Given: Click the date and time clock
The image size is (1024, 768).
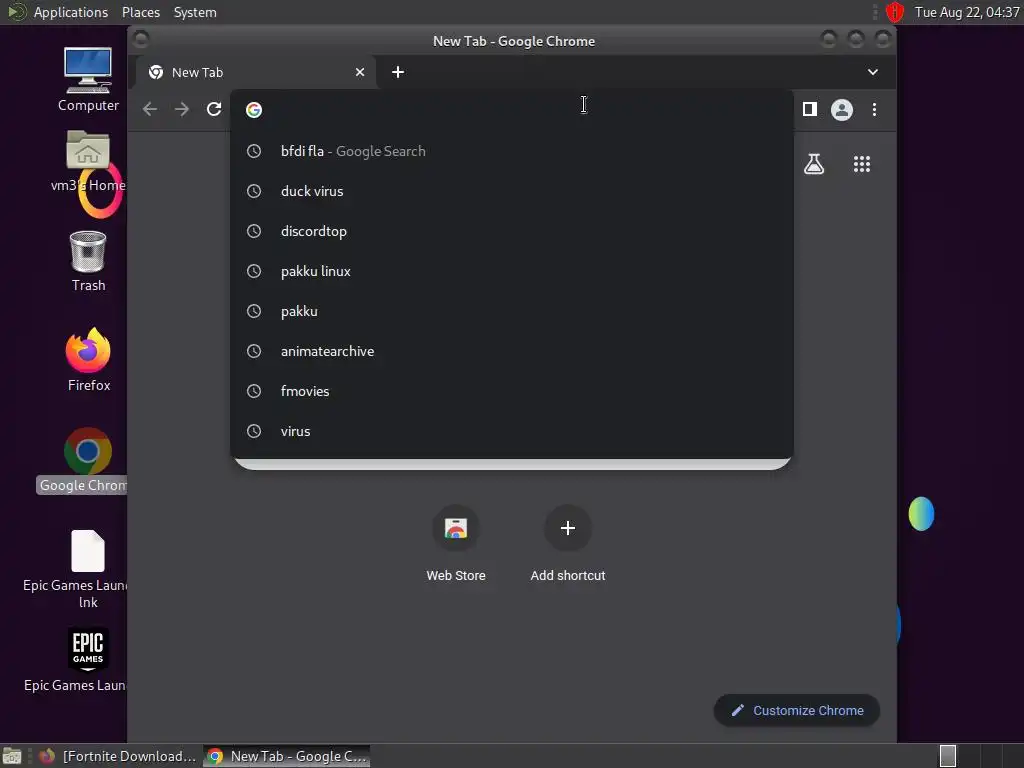Looking at the screenshot, I should tap(967, 12).
